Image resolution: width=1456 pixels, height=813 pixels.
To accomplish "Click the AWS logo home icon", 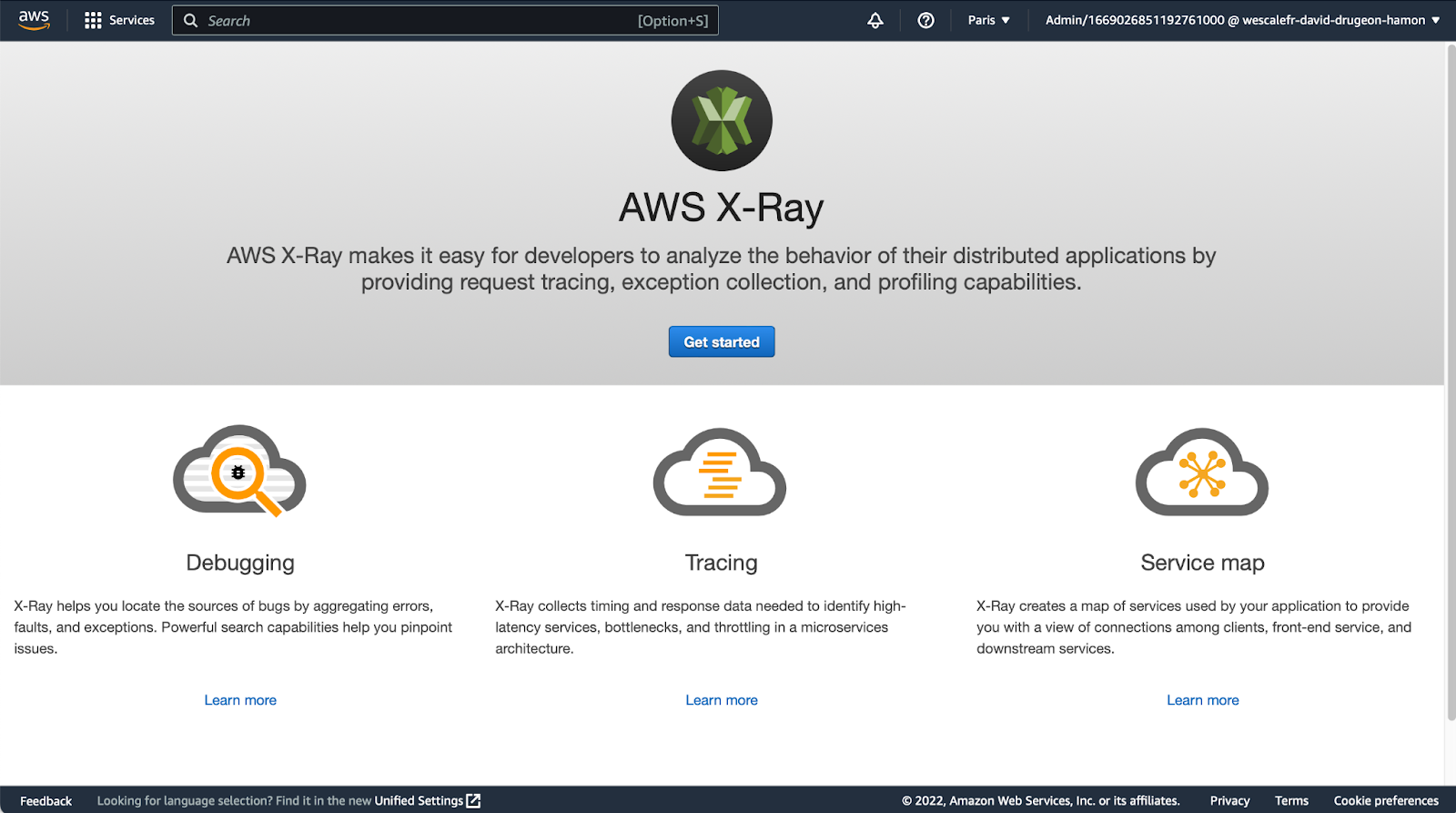I will click(34, 20).
